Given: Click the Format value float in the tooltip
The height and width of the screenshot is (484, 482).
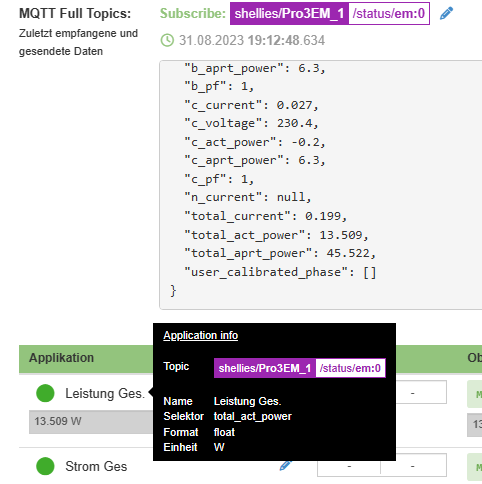Looking at the screenshot, I should point(224,432).
